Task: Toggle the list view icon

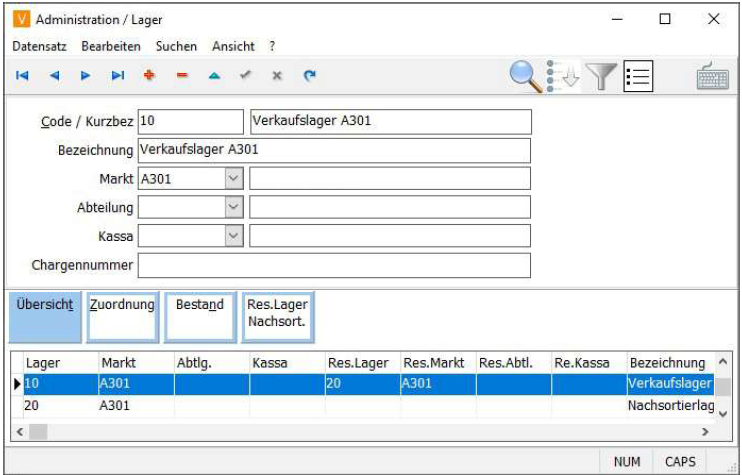Action: 637,76
